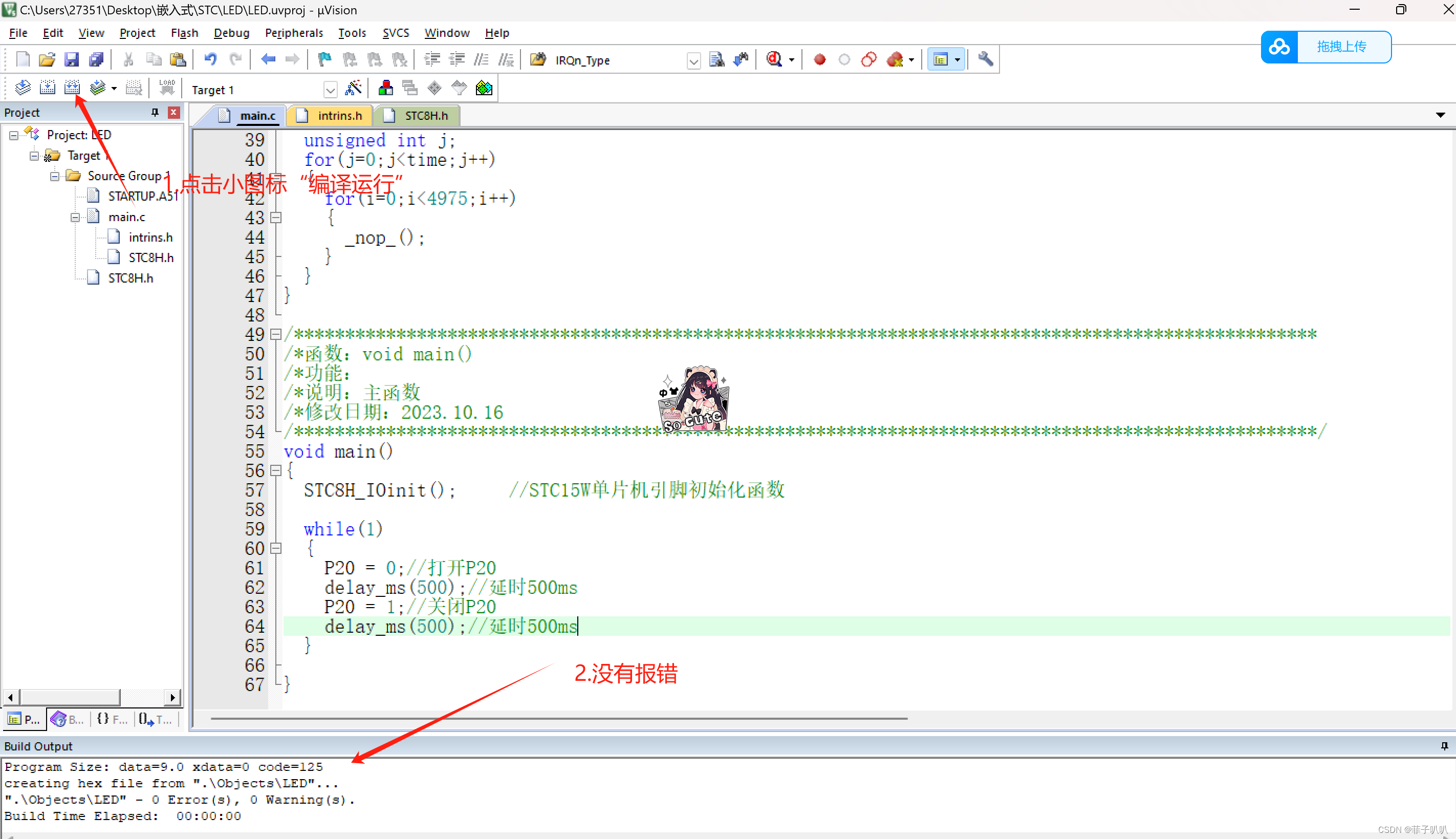
Task: Close the Project panel
Action: (173, 113)
